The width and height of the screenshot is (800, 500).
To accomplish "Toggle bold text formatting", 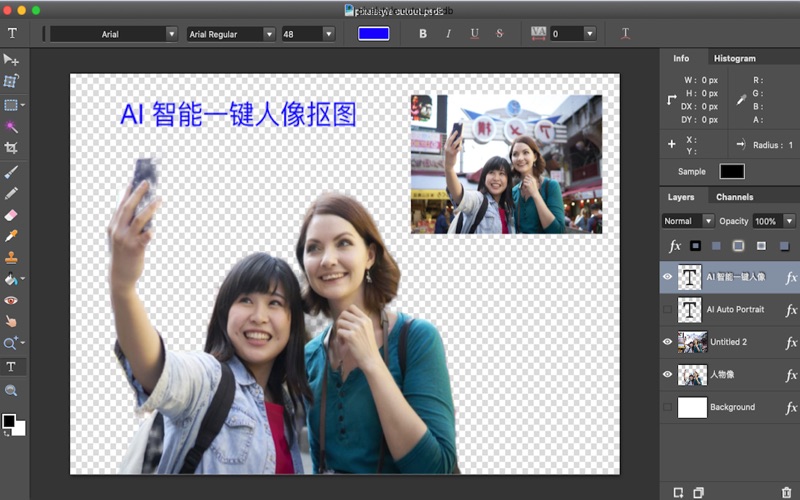I will coord(423,34).
